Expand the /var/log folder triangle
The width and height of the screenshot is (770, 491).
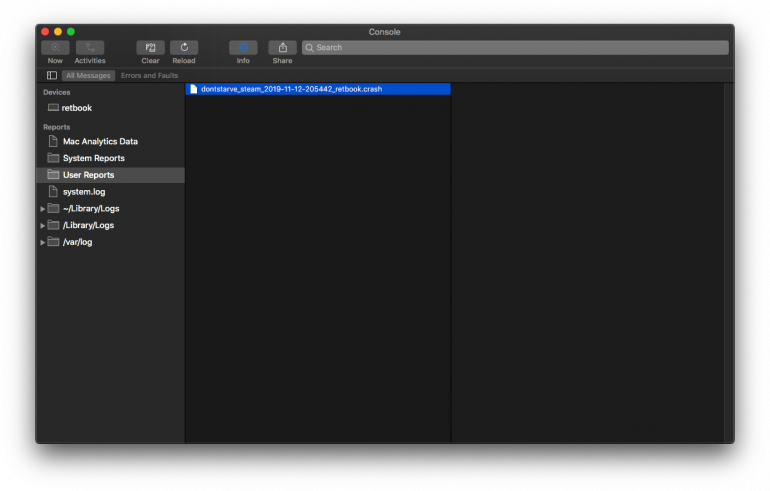(42, 242)
